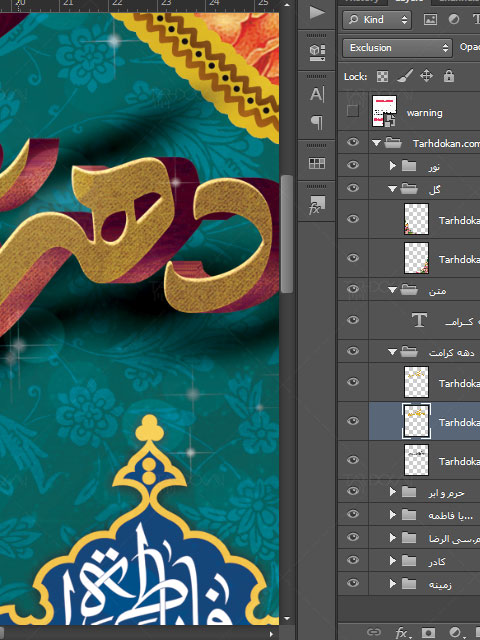Select the یا فاطمه group name
This screenshot has width=480, height=640.
pos(450,516)
